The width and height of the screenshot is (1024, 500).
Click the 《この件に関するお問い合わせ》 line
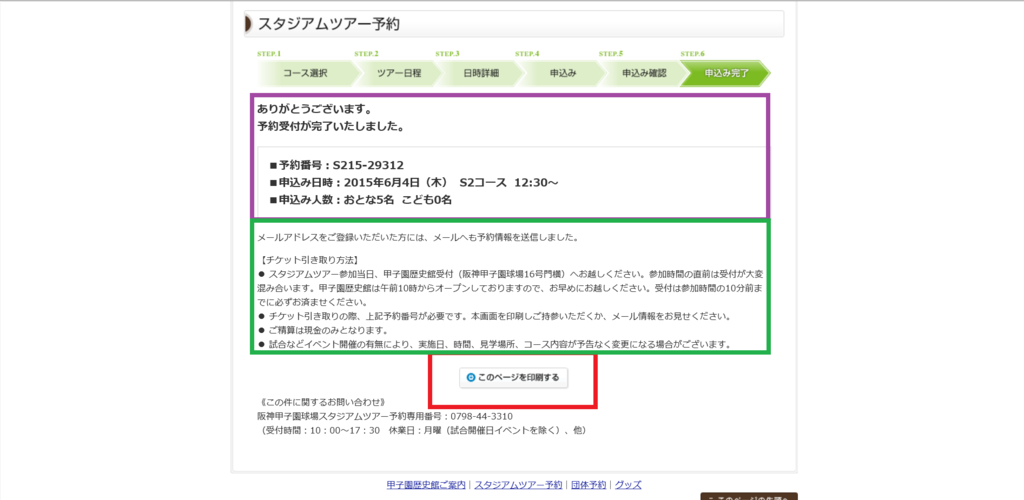[x=324, y=401]
